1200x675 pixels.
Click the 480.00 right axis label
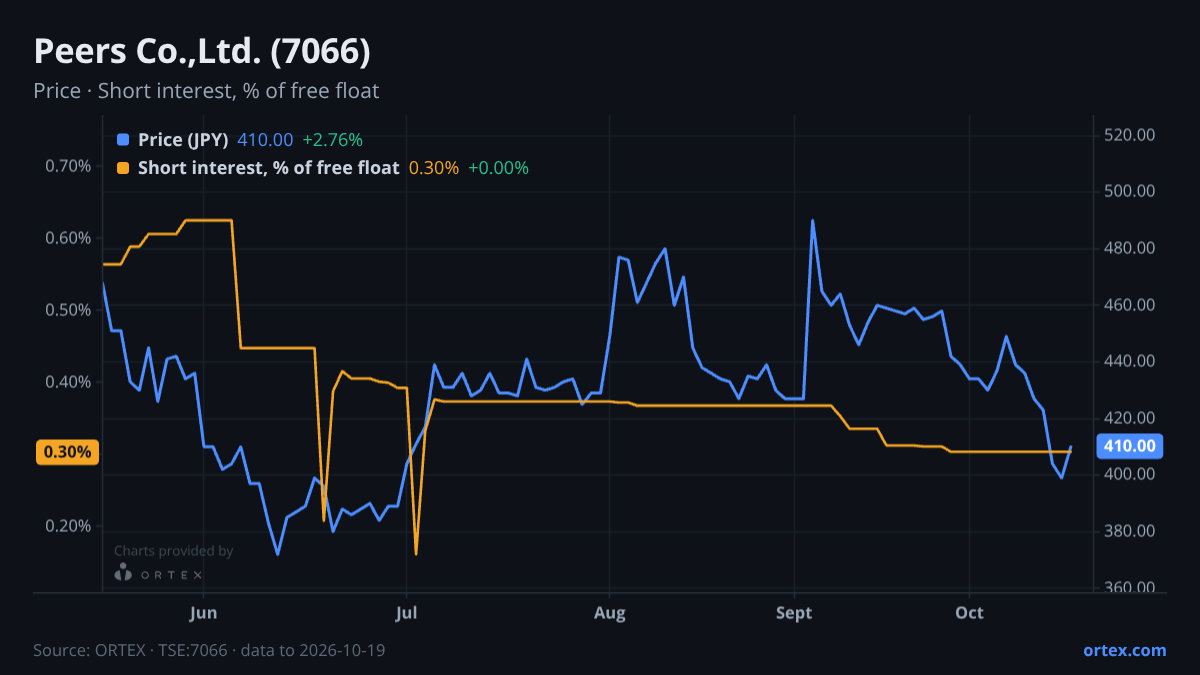tap(1130, 248)
